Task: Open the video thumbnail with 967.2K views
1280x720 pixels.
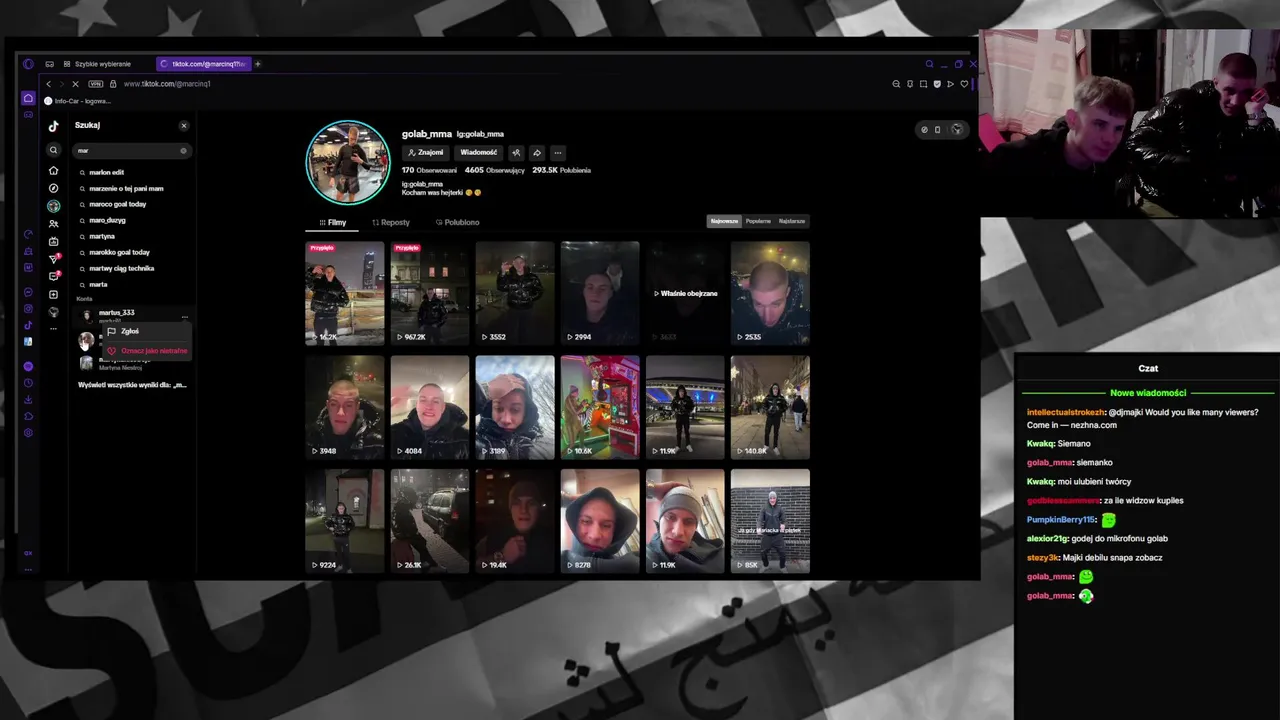Action: pos(430,293)
